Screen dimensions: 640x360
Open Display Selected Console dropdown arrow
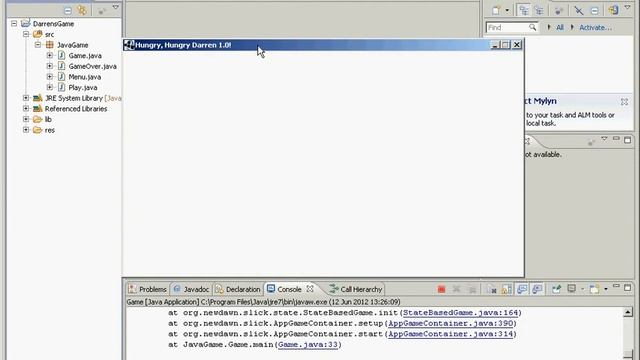point(582,289)
